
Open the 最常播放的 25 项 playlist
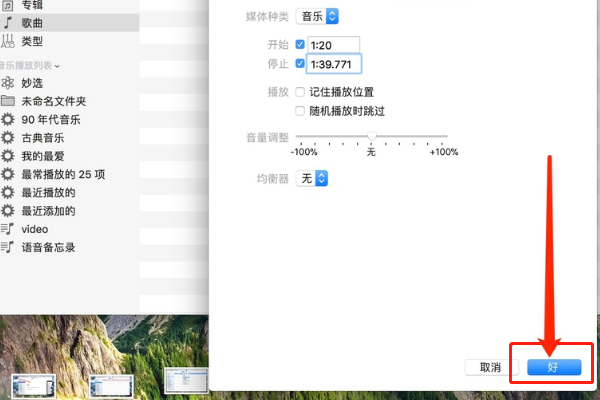[63, 175]
